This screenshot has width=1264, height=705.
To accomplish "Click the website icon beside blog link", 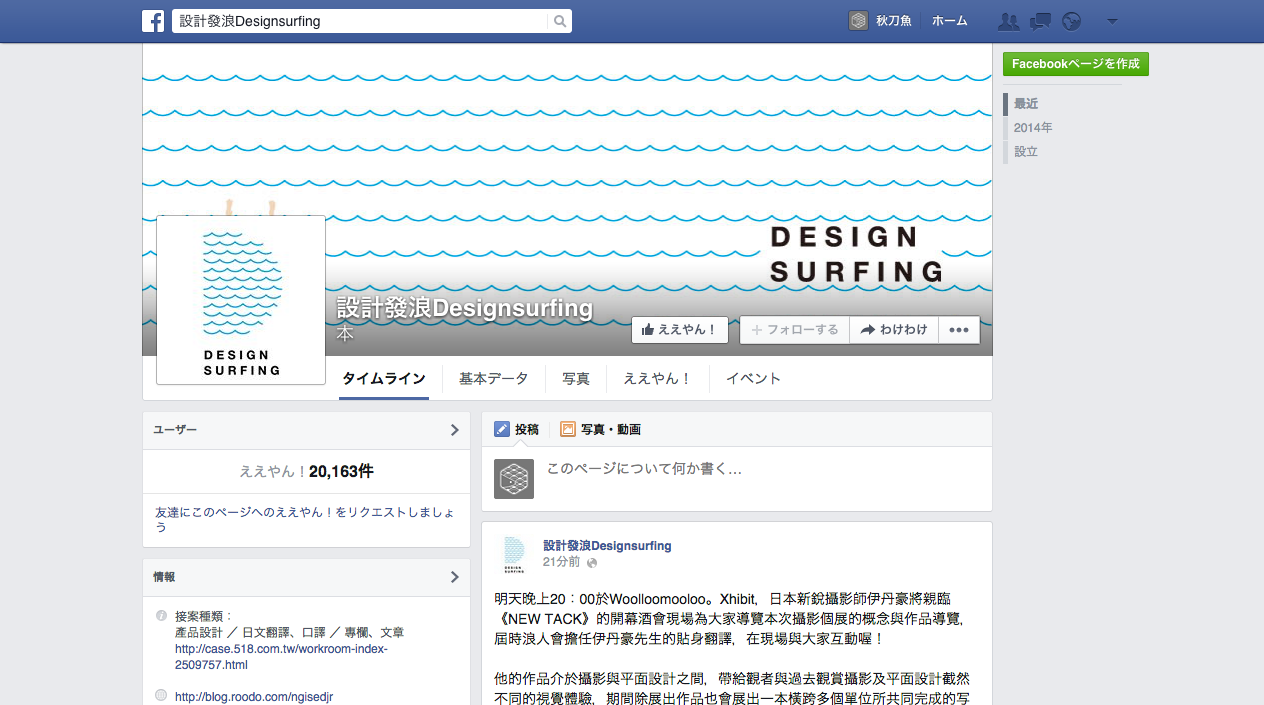I will tap(161, 695).
